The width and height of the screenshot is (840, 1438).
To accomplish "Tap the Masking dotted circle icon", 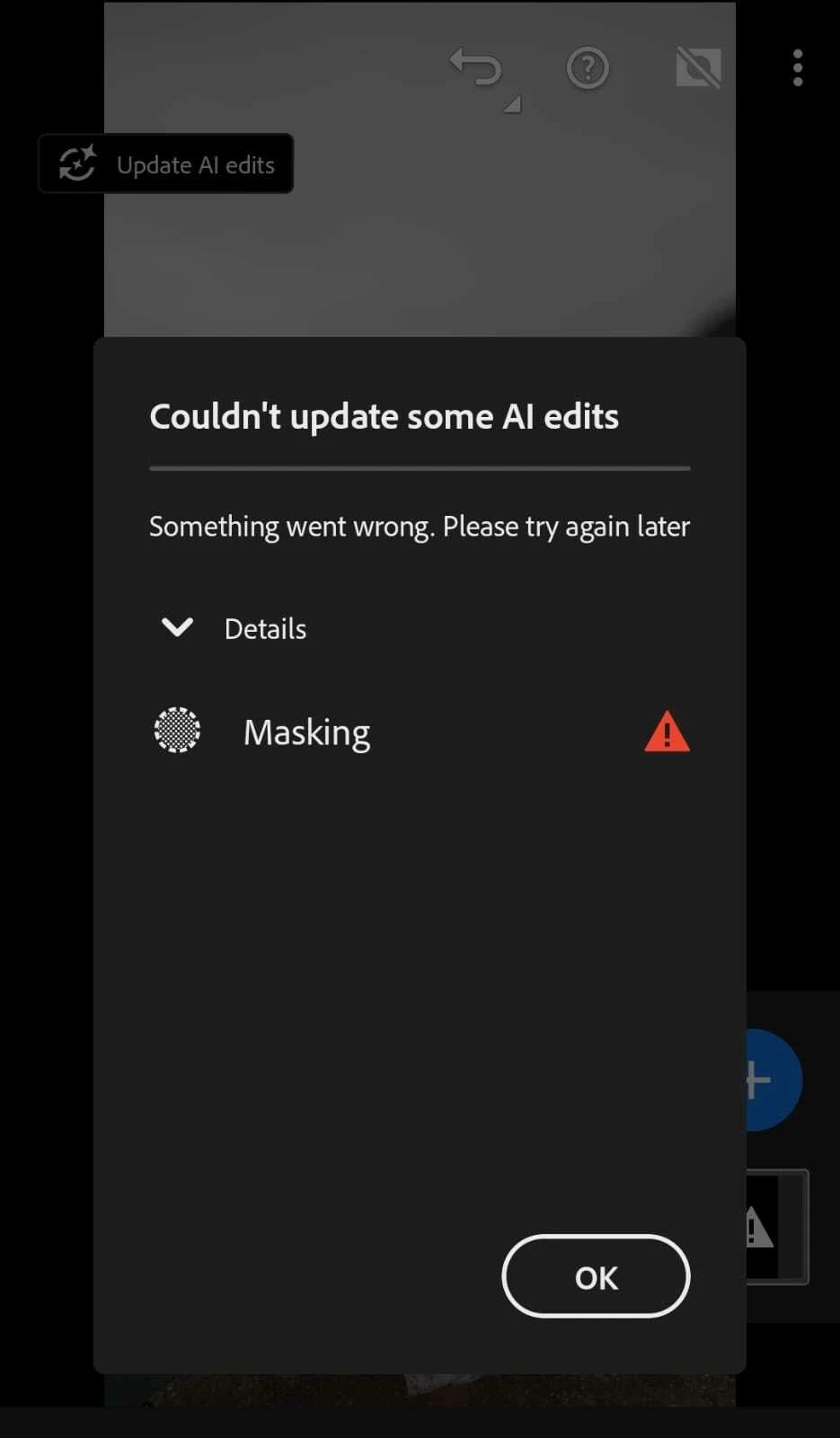I will pos(177,730).
